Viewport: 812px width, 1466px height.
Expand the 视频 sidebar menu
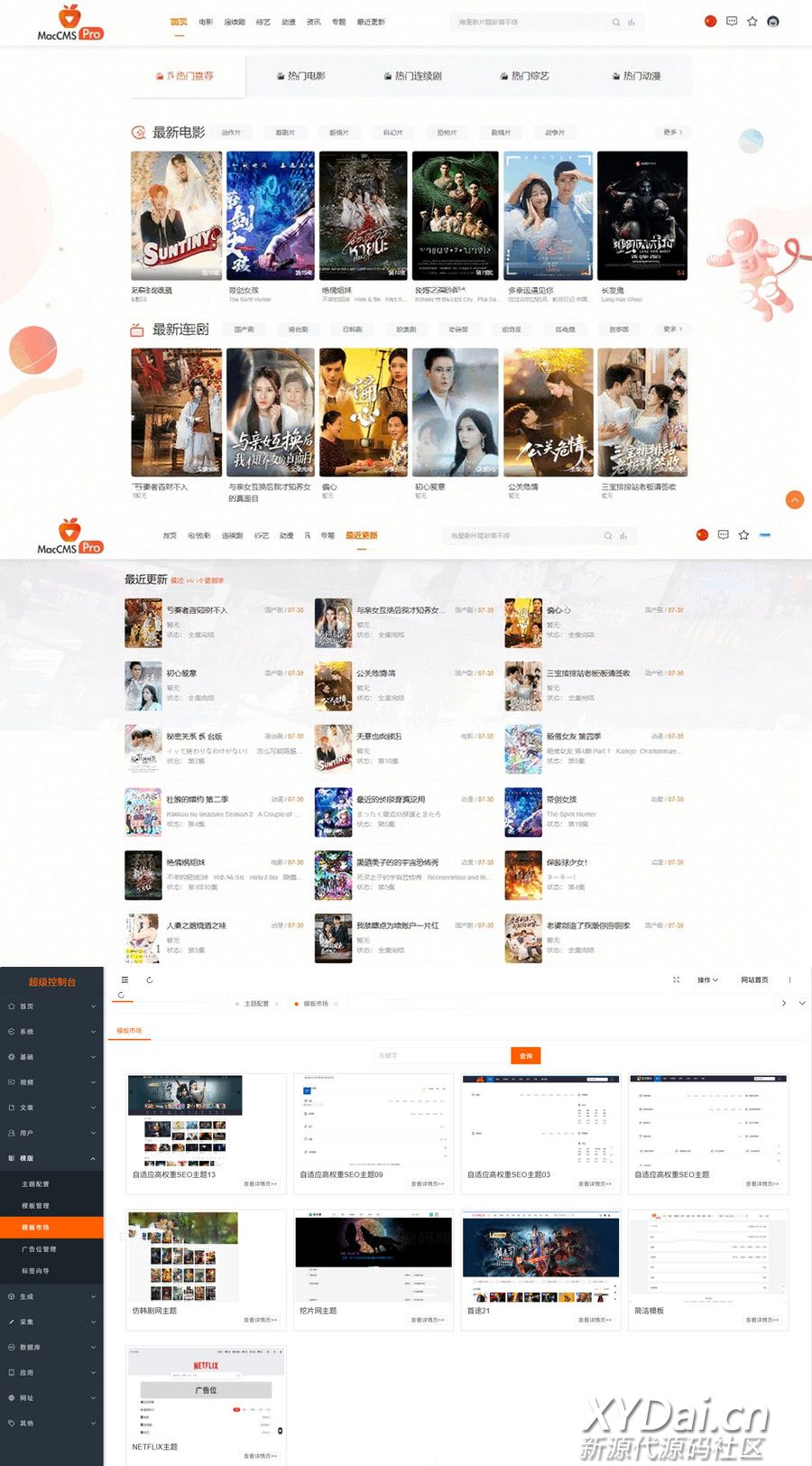coord(51,1081)
